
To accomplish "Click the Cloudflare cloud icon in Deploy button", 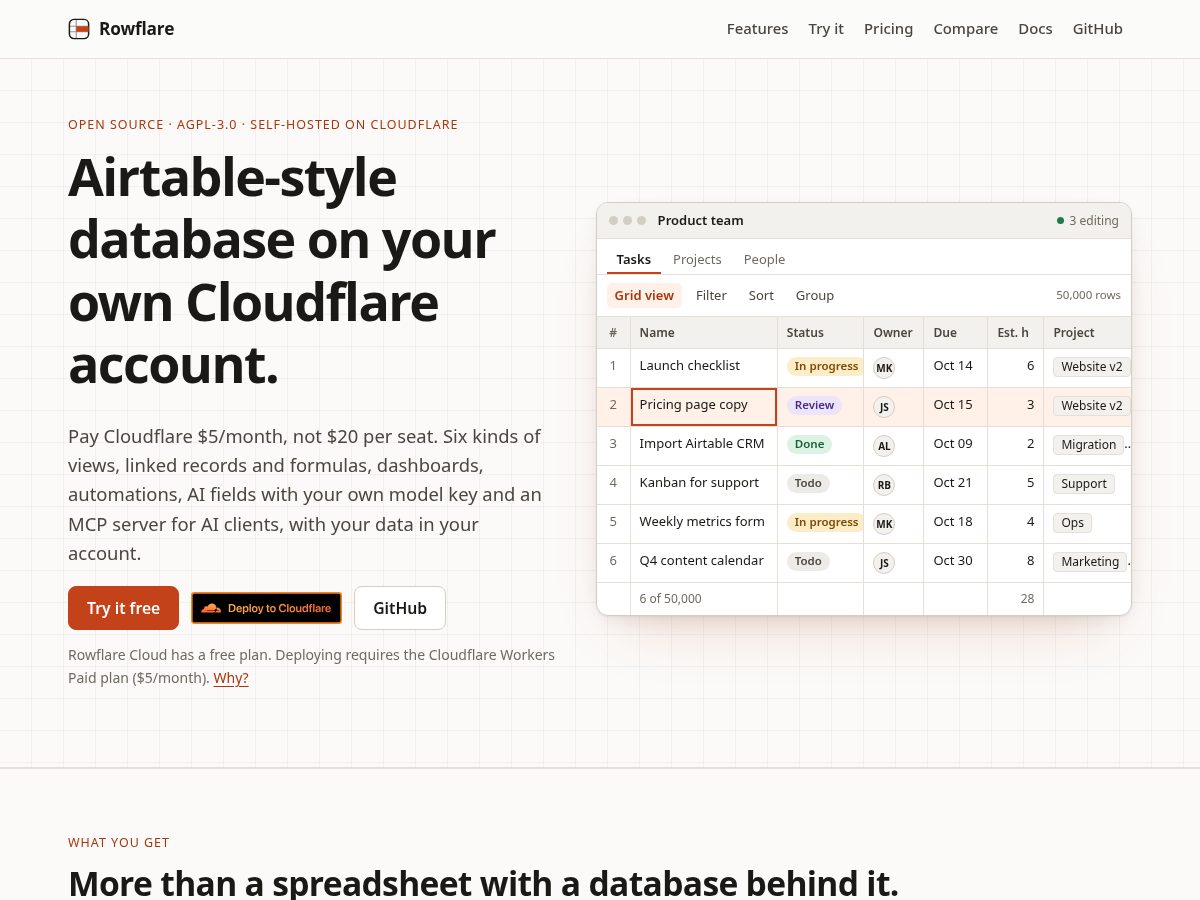I will point(211,608).
